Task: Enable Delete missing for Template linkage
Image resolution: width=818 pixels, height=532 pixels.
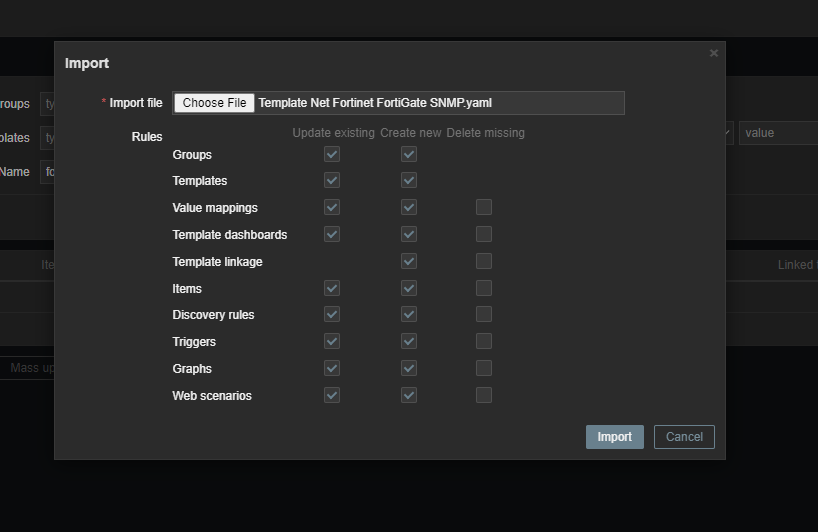Action: (x=484, y=261)
